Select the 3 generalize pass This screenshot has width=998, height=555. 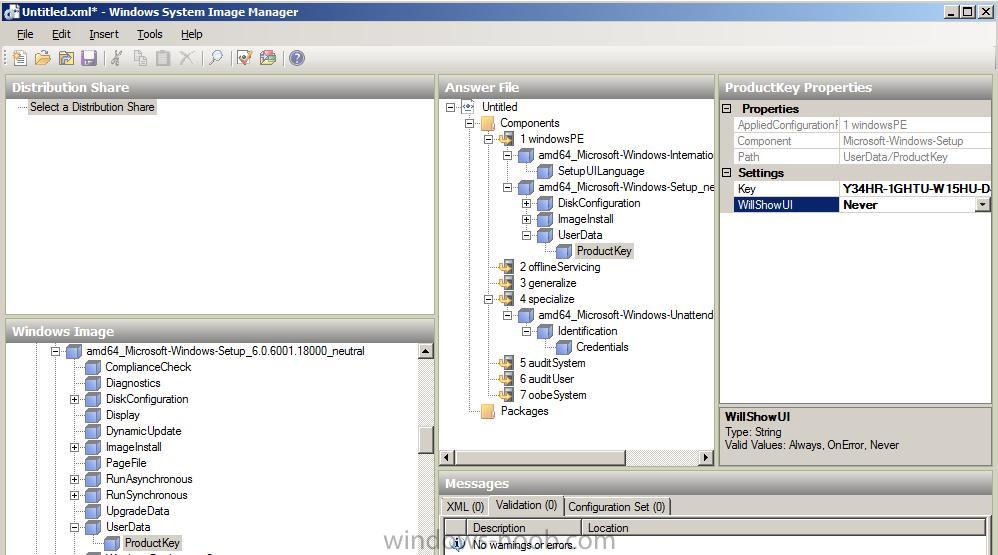[x=547, y=283]
